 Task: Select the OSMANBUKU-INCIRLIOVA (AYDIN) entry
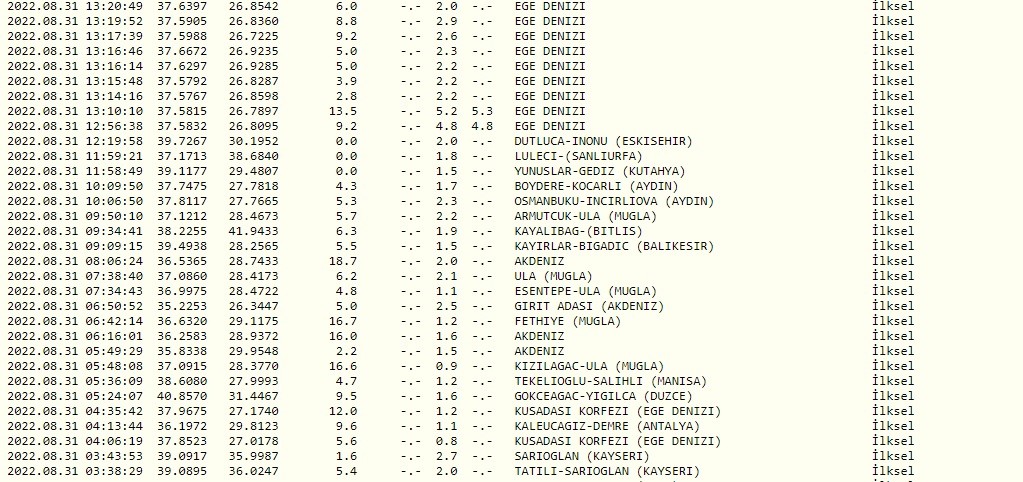point(614,201)
